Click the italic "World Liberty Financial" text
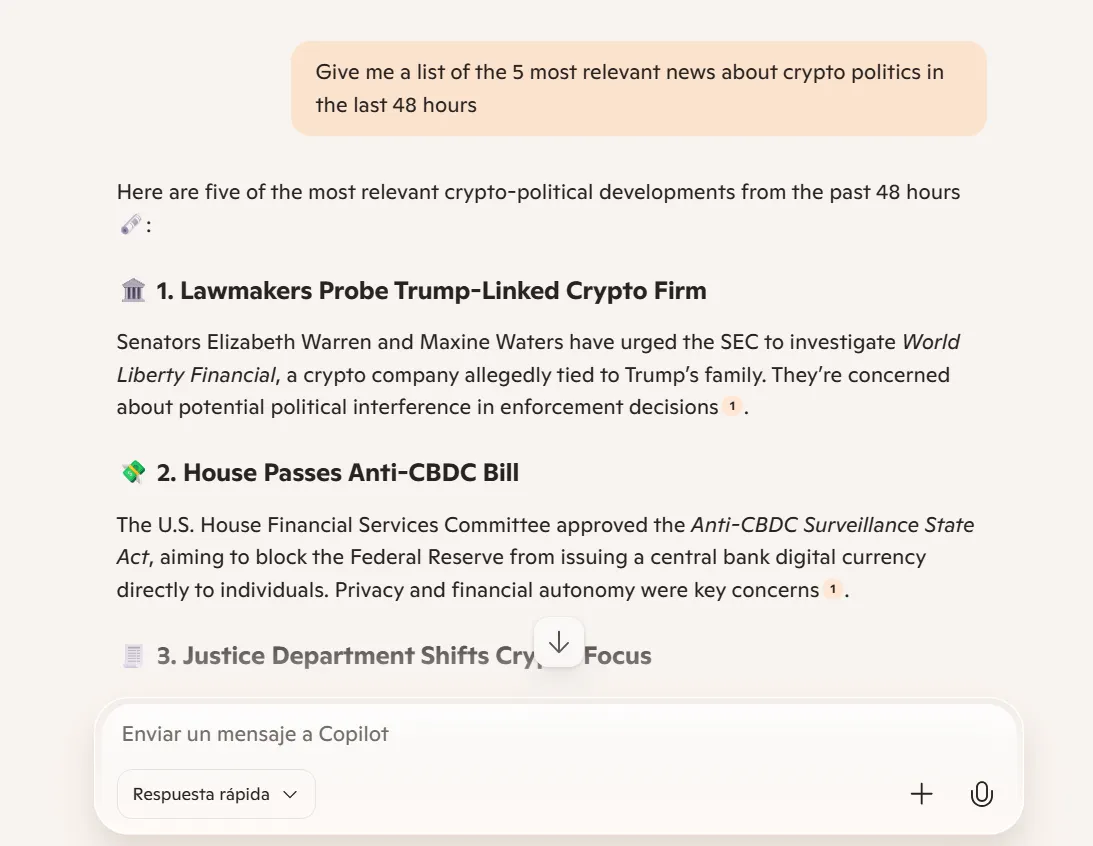 point(196,375)
